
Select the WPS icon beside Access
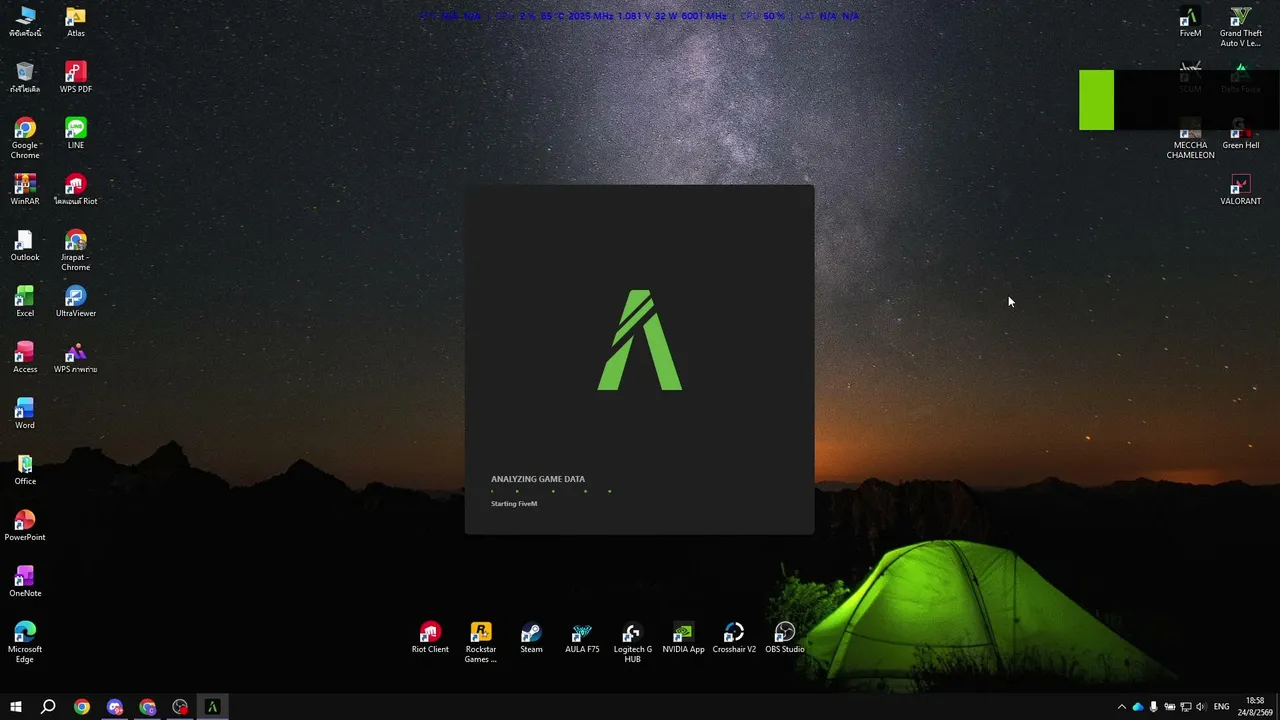click(x=75, y=358)
